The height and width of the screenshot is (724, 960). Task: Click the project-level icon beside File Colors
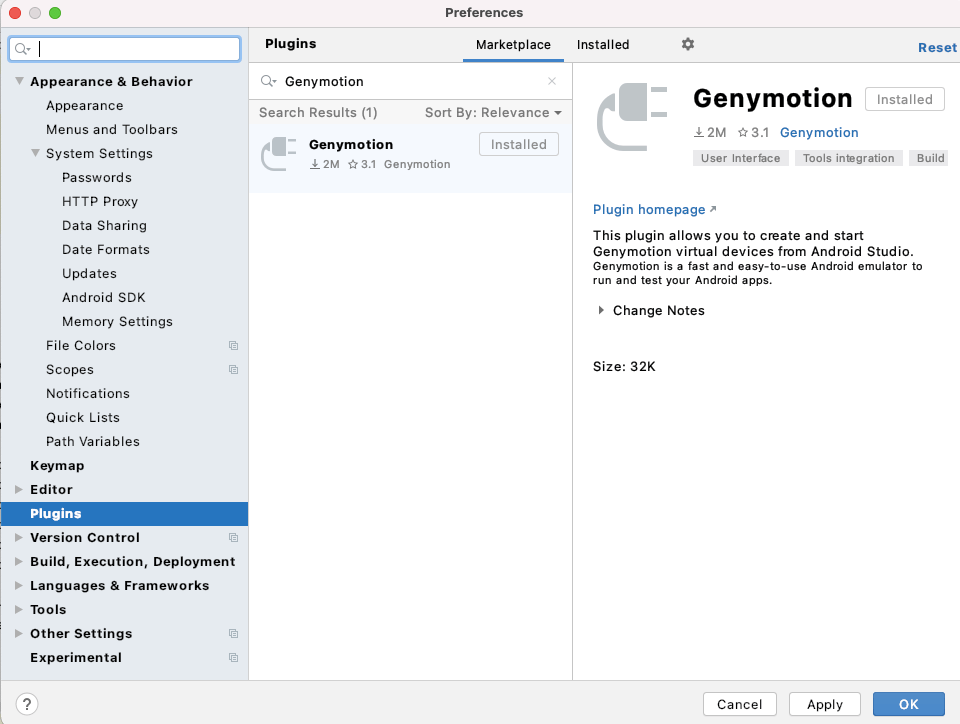pos(232,345)
